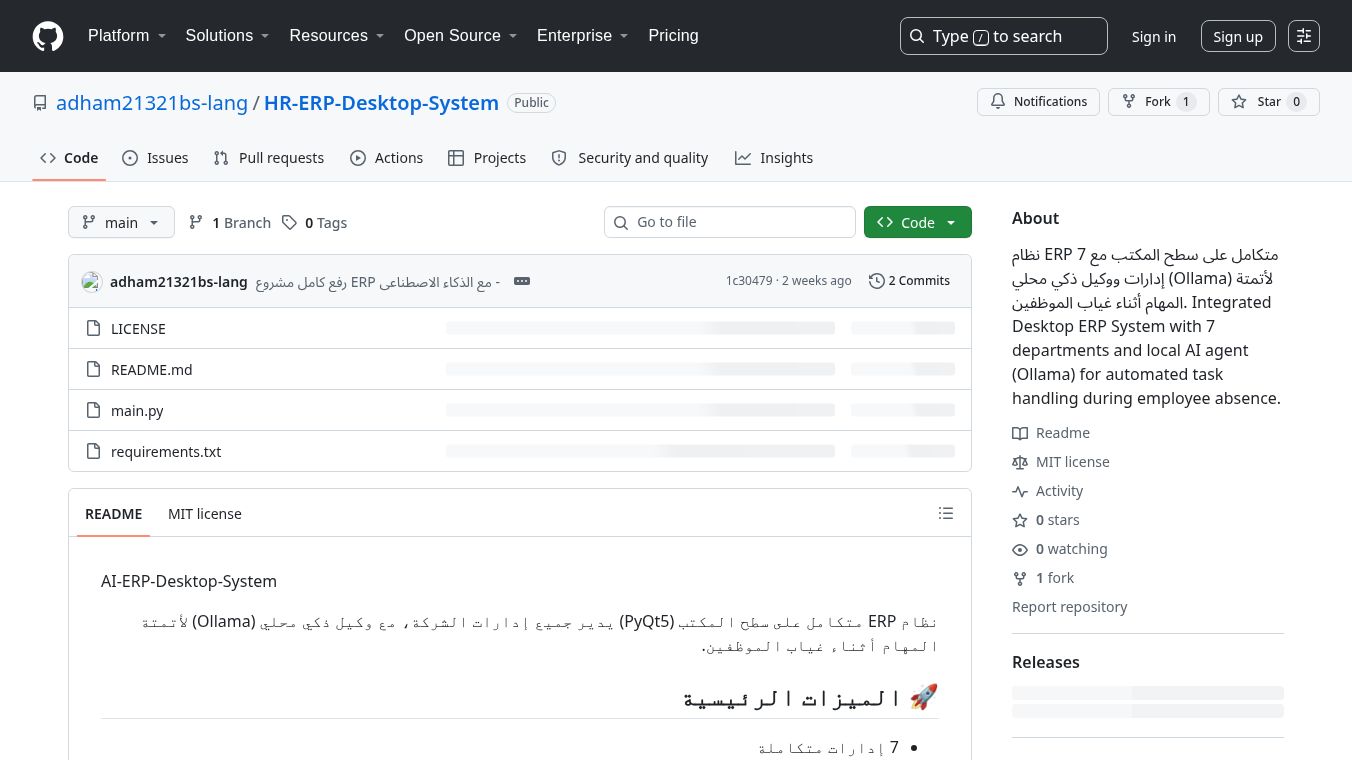The width and height of the screenshot is (1352, 760).
Task: Click the MIT license scale icon
Action: (x=1020, y=462)
